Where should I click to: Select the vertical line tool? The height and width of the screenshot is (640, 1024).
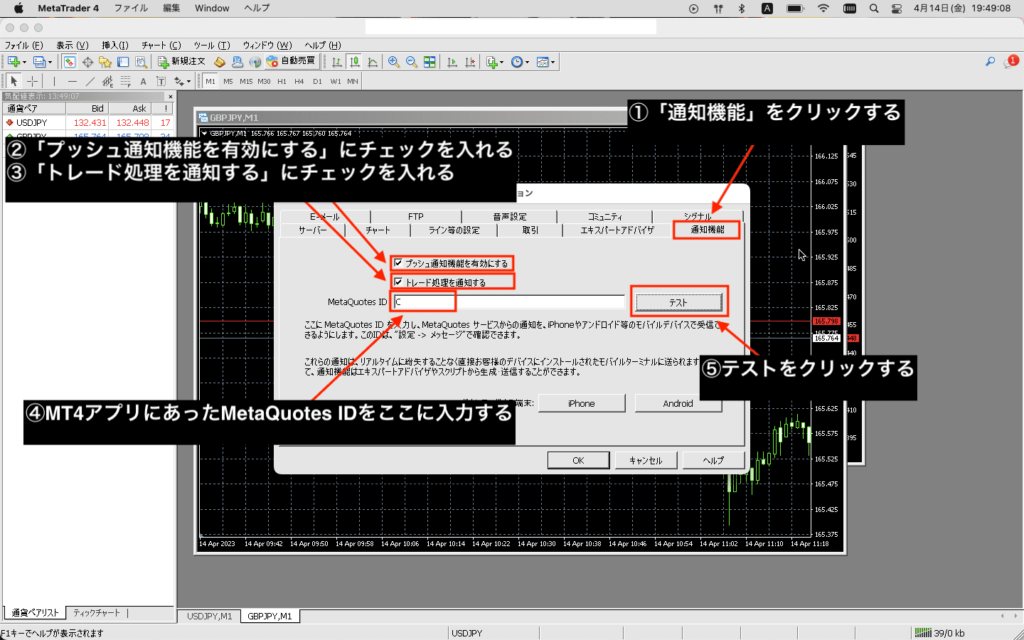[x=54, y=82]
